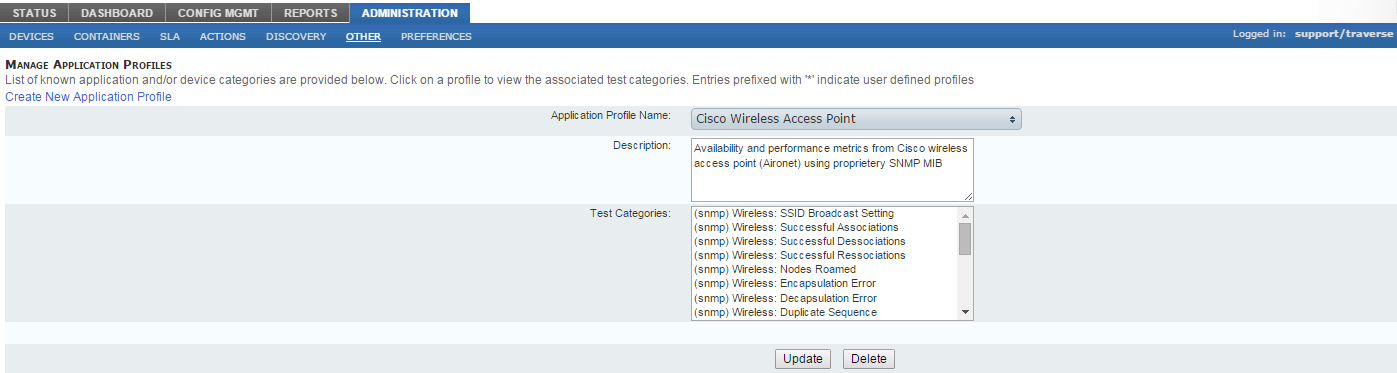1397x373 pixels.
Task: Open PREFERENCES in the submenu bar
Action: pyautogui.click(x=436, y=36)
